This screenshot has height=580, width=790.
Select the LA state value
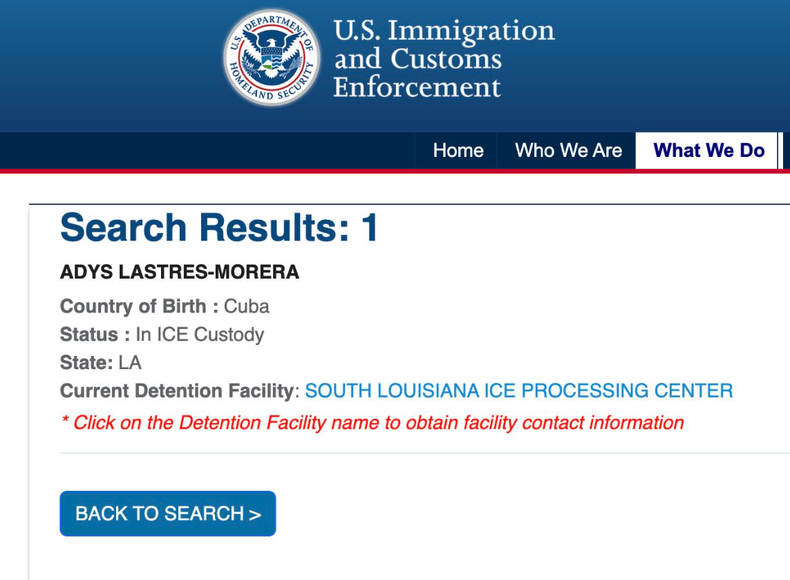pos(130,363)
